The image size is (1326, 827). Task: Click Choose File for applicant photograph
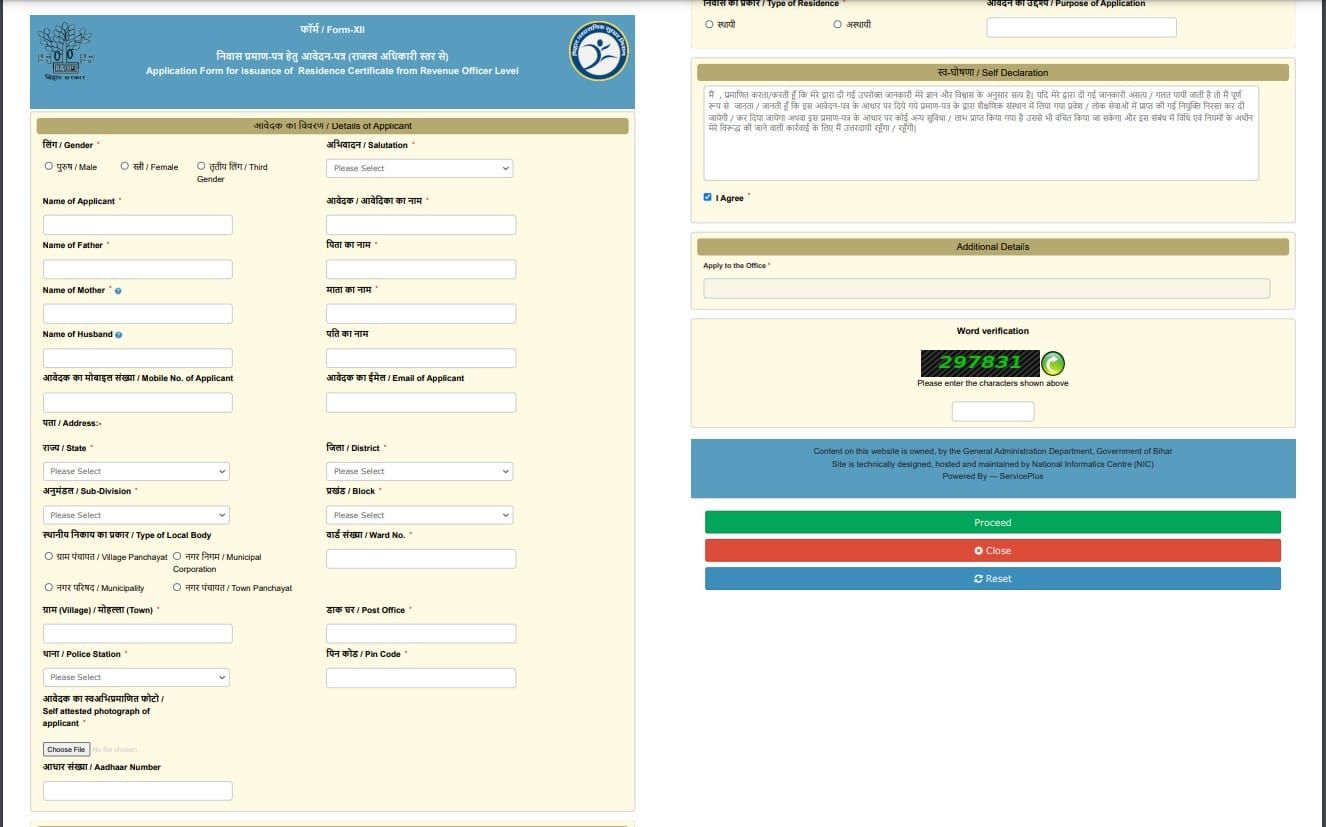coord(66,749)
